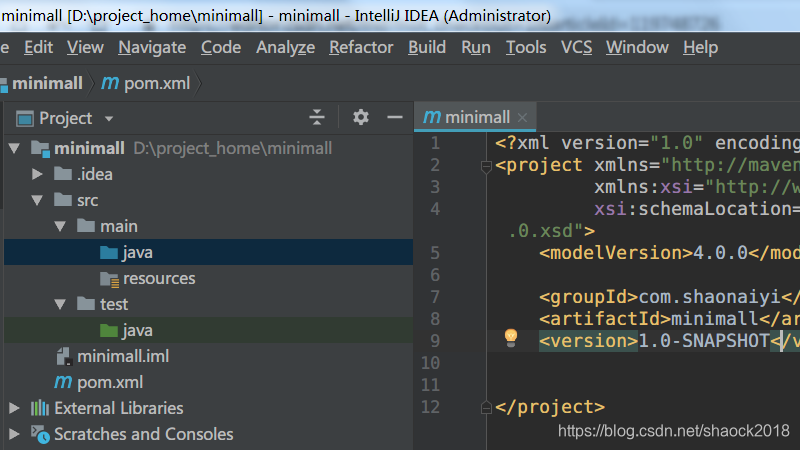The height and width of the screenshot is (450, 800).
Task: Open the Build menu
Action: coord(427,47)
